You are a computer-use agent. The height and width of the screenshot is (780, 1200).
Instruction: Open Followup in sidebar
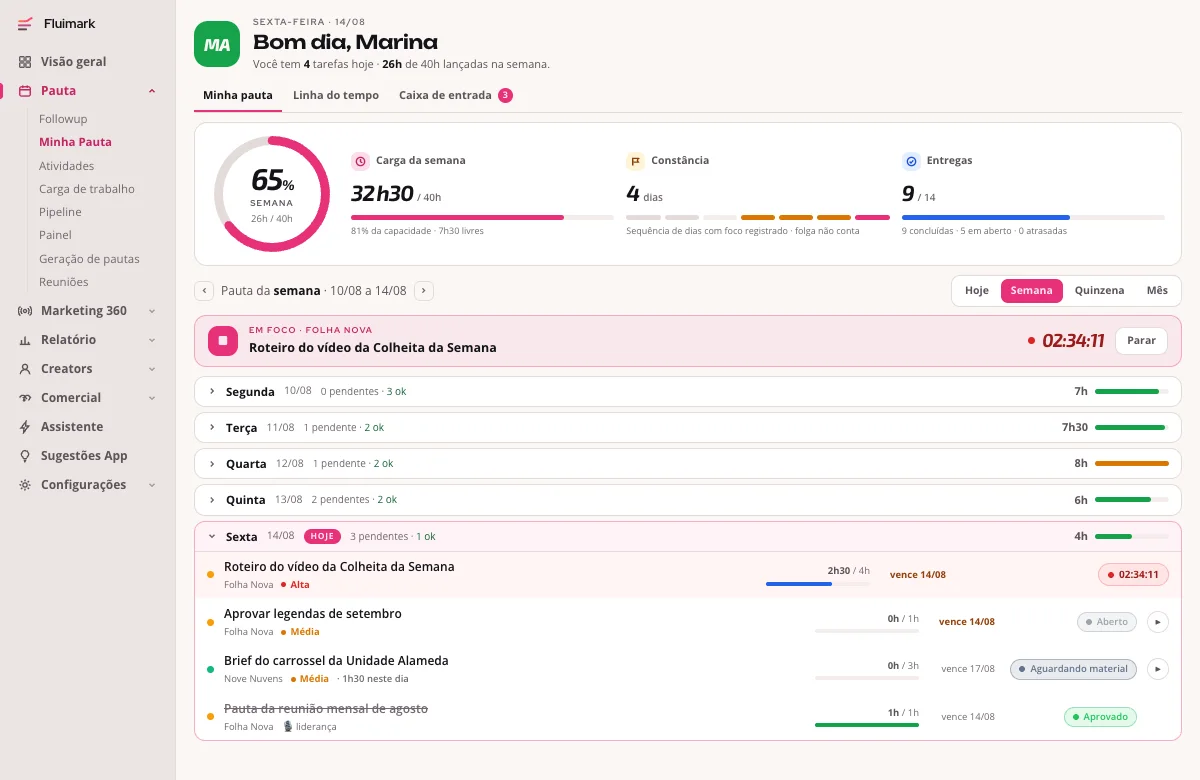coord(63,119)
